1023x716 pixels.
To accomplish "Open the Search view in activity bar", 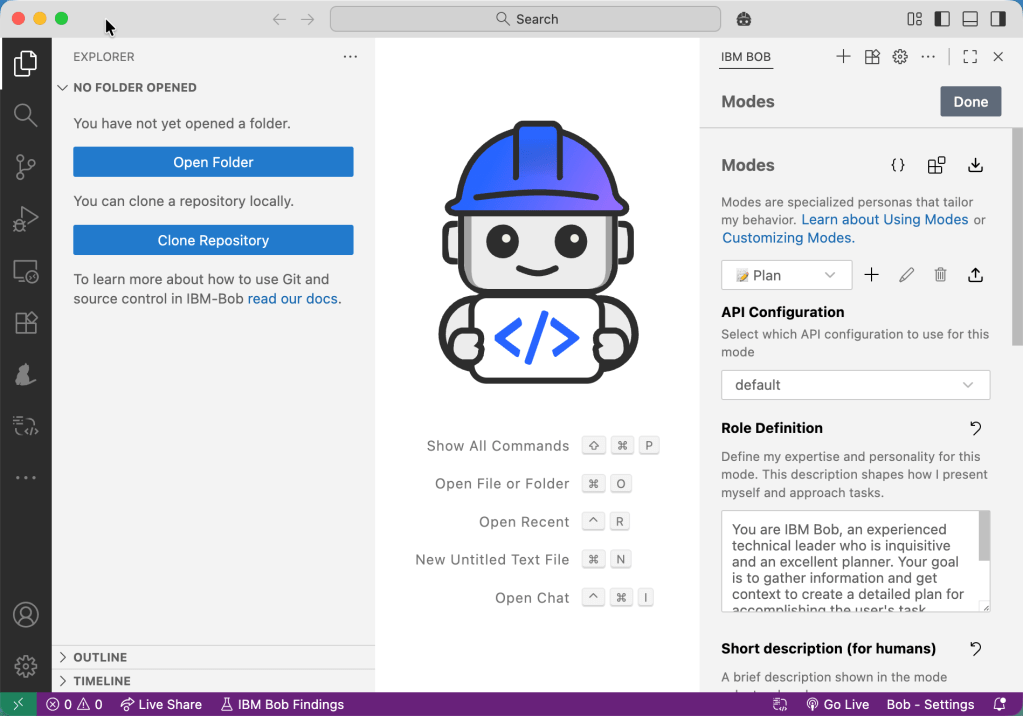I will point(25,115).
